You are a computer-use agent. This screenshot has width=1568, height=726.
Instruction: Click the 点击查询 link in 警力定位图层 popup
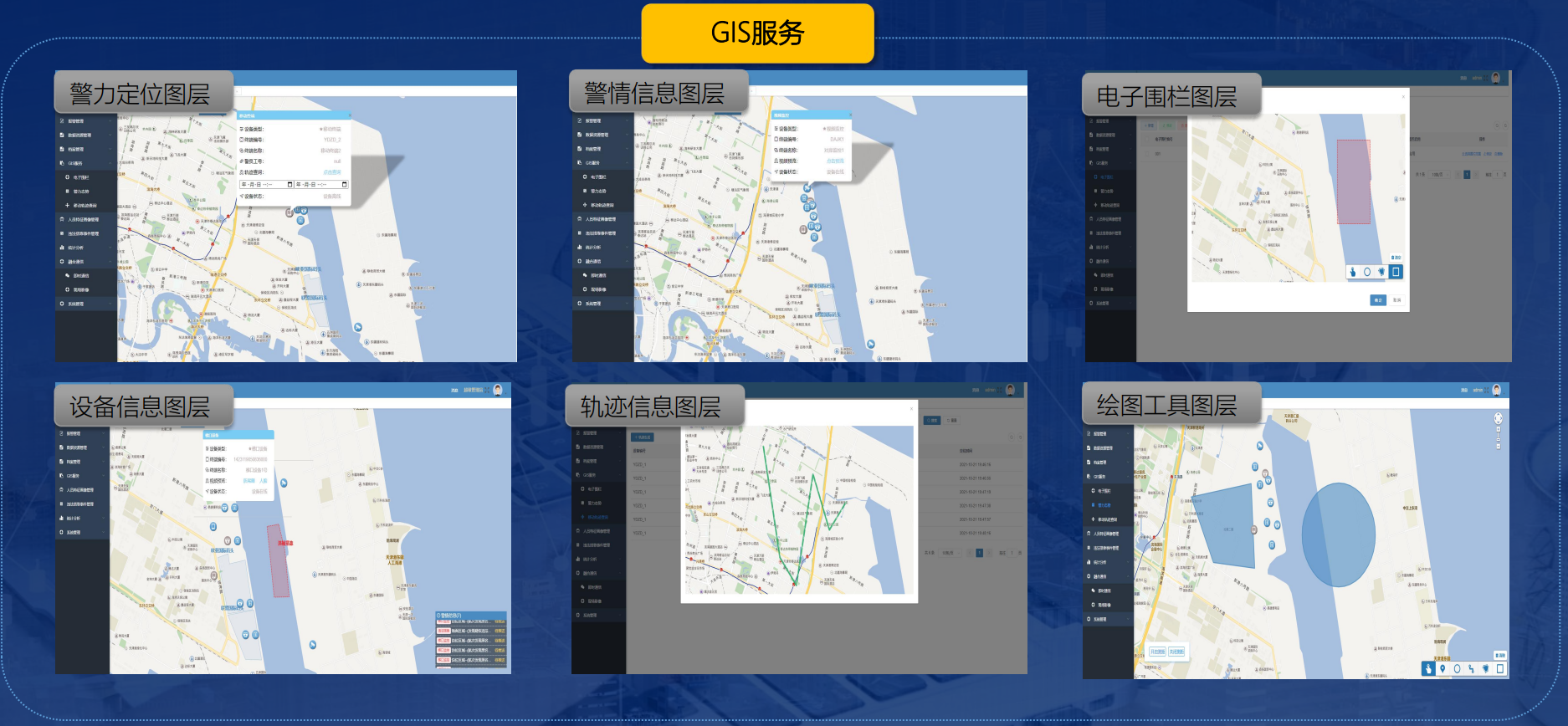pyautogui.click(x=332, y=172)
